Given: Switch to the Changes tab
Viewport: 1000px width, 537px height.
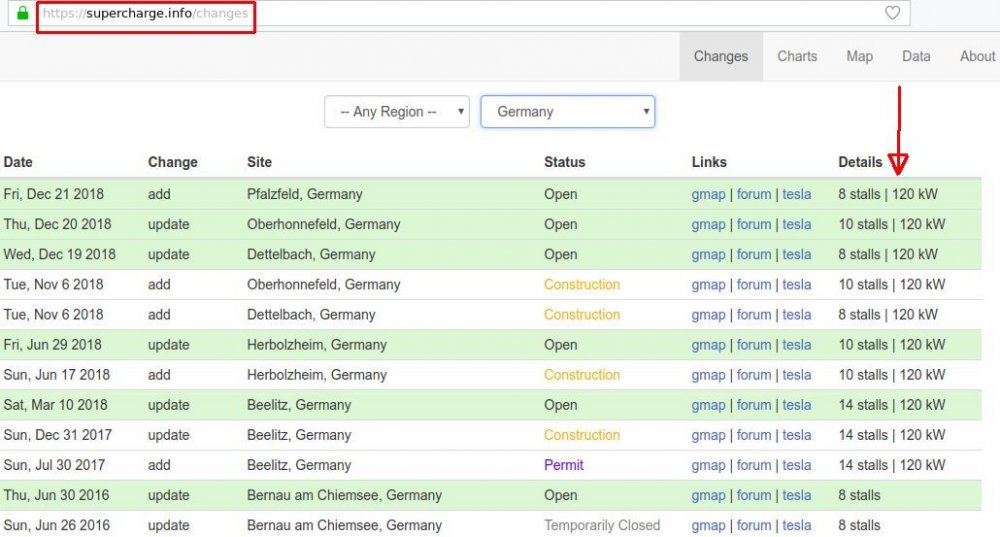Looking at the screenshot, I should [x=720, y=57].
